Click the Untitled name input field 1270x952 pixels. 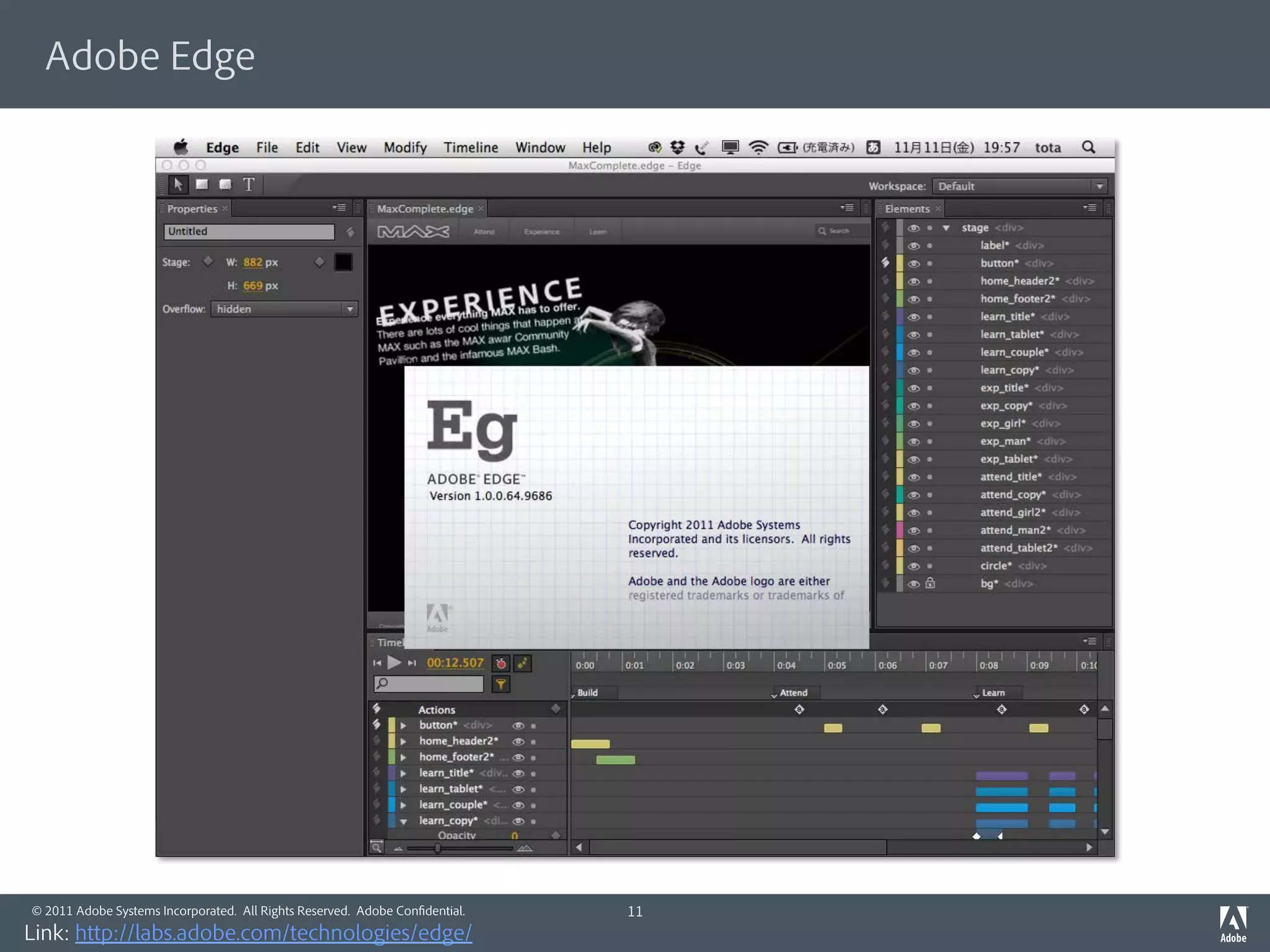[249, 231]
